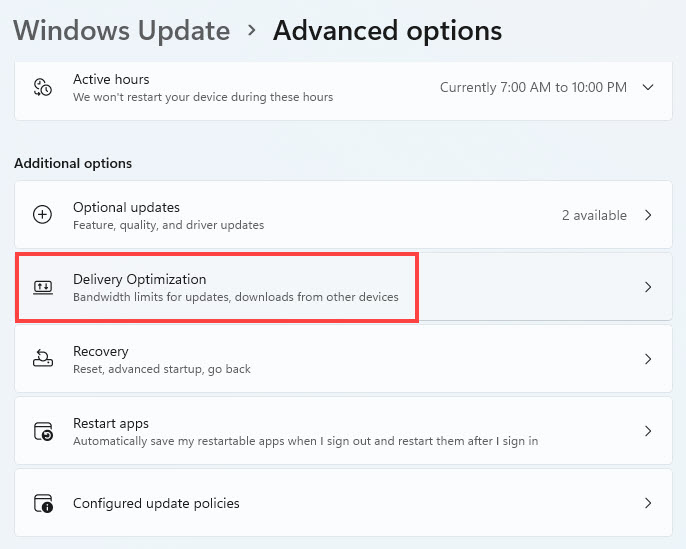Click the Active hours clock icon

(x=42, y=87)
